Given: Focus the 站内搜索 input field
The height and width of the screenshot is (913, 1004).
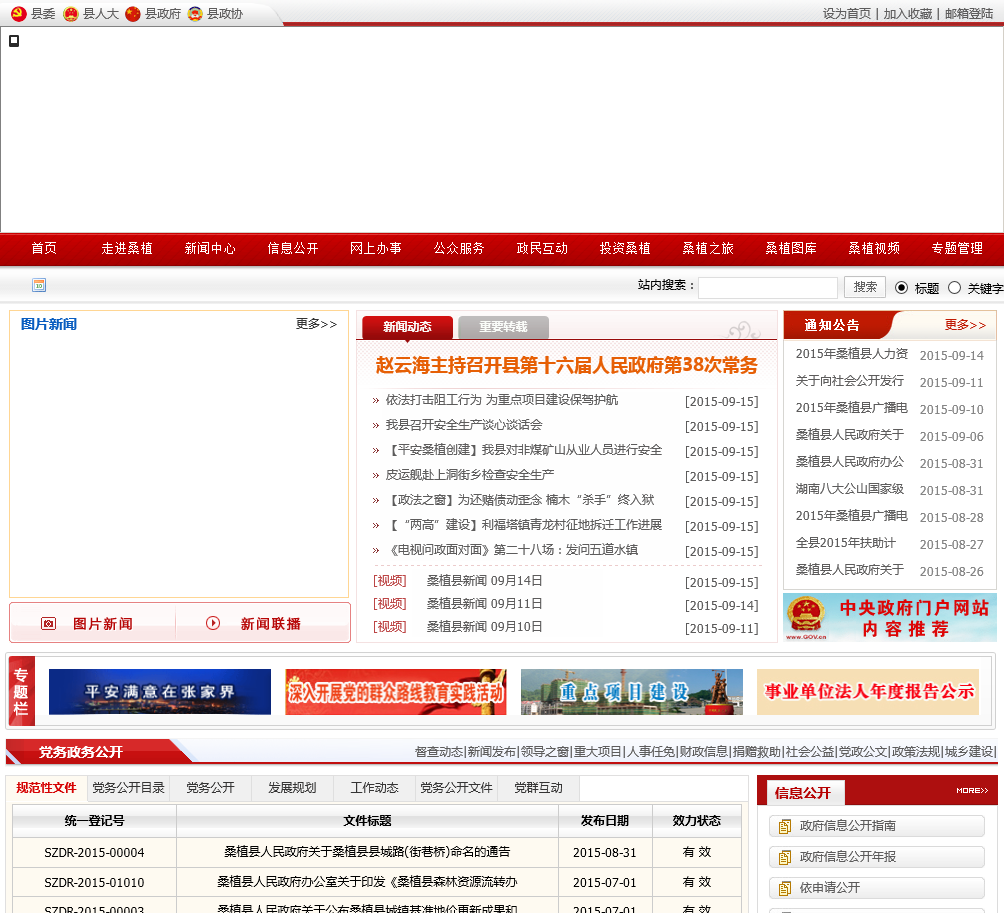Looking at the screenshot, I should [x=768, y=287].
